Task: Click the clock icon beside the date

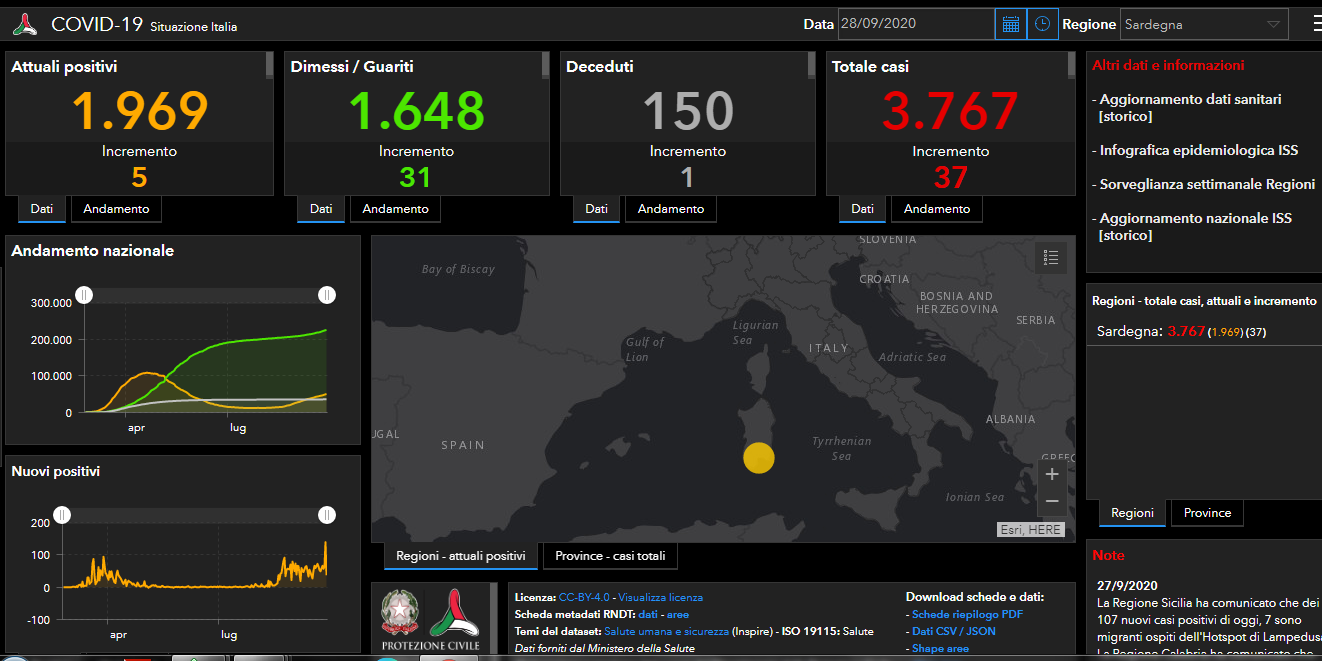Action: coord(1042,24)
